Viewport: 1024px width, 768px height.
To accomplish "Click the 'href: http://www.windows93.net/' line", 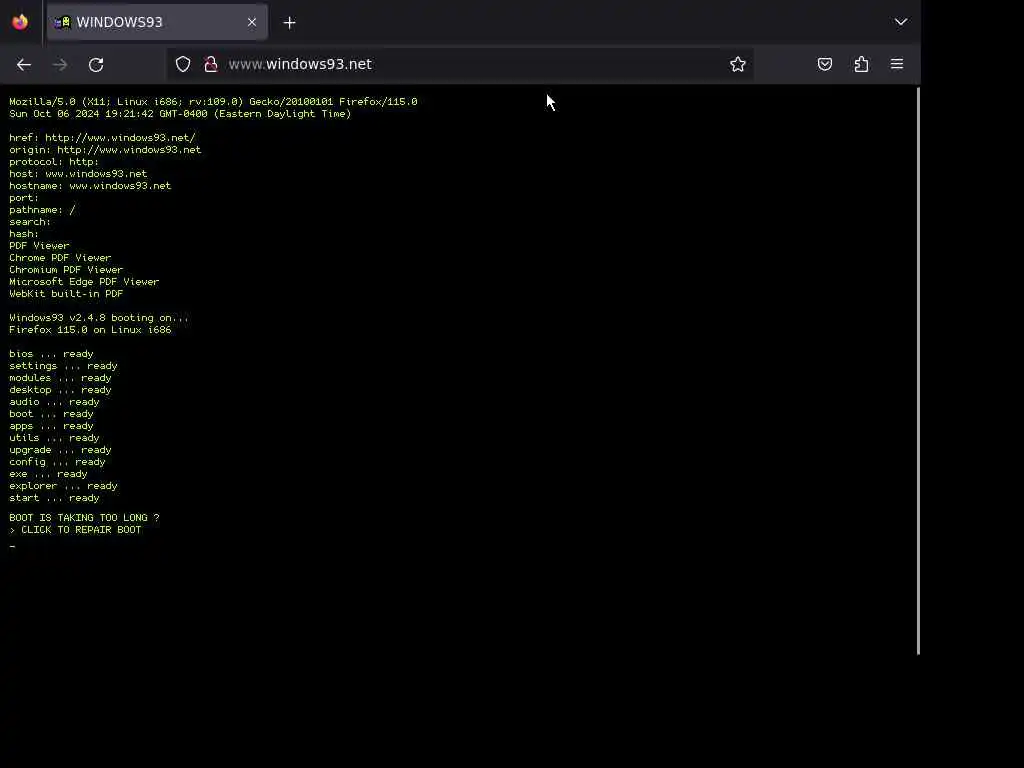I will (102, 138).
